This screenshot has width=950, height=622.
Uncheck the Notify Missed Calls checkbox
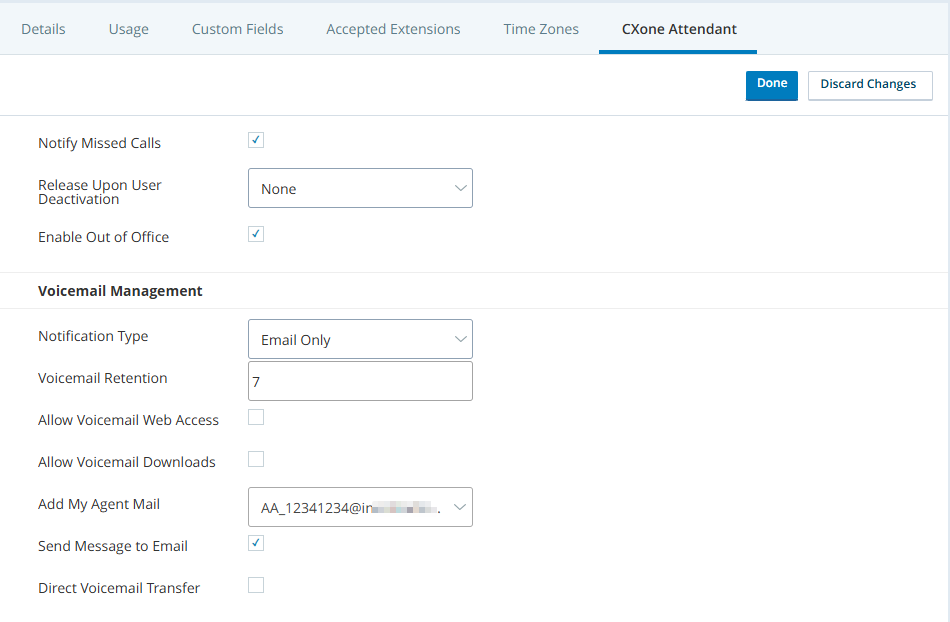tap(256, 140)
